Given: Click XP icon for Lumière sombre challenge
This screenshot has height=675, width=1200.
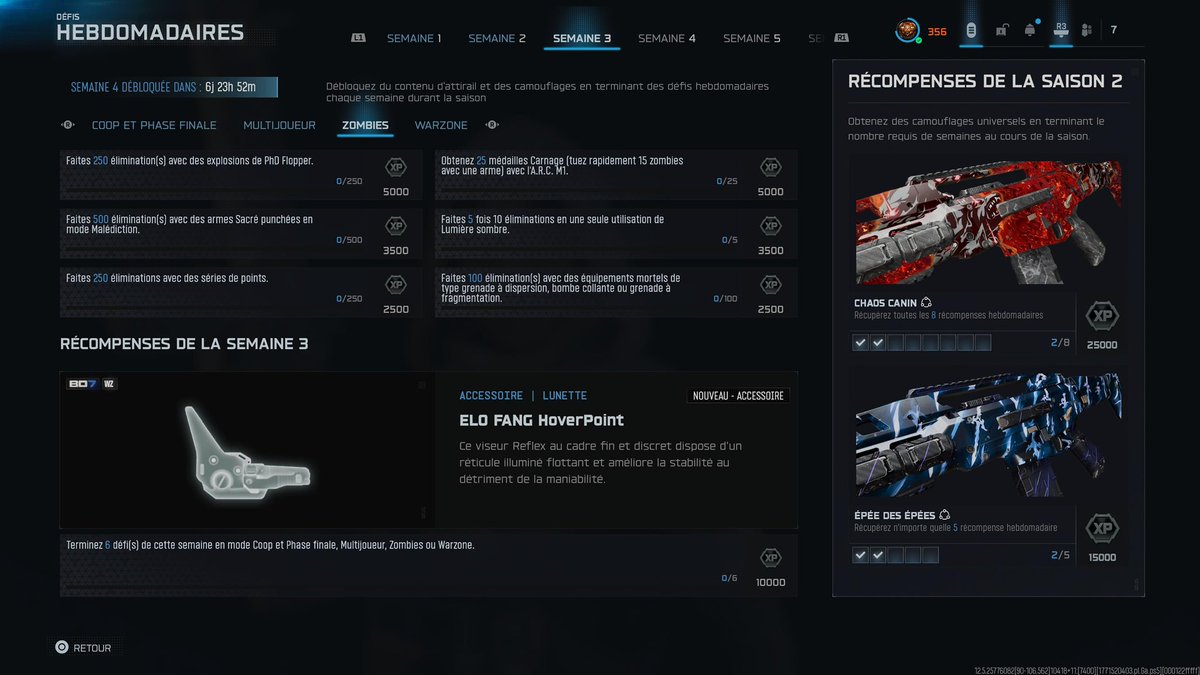Looking at the screenshot, I should tap(771, 226).
